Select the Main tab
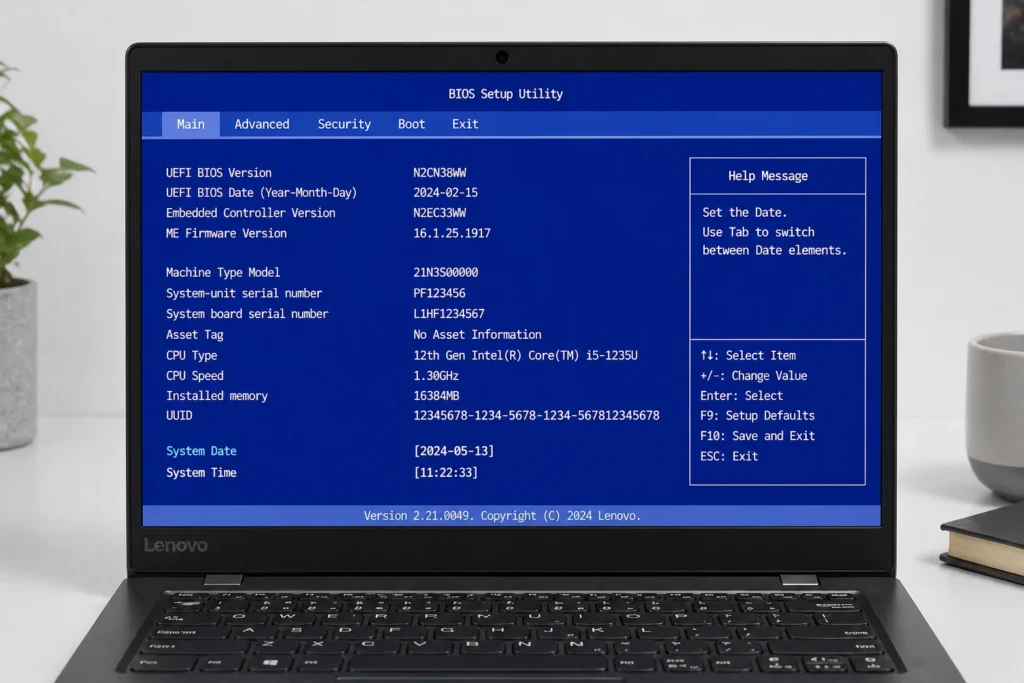Screen dimensions: 1024x683 click(x=191, y=124)
